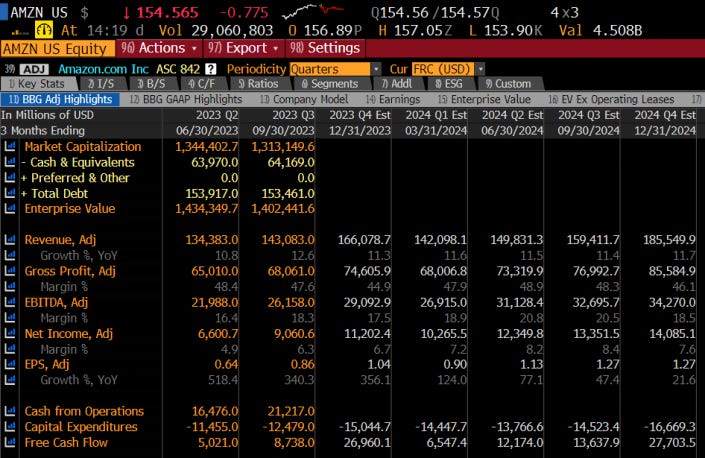Chart icon for EPS Growth %, YoY
Screen dimensions: 705x458
coord(9,380)
